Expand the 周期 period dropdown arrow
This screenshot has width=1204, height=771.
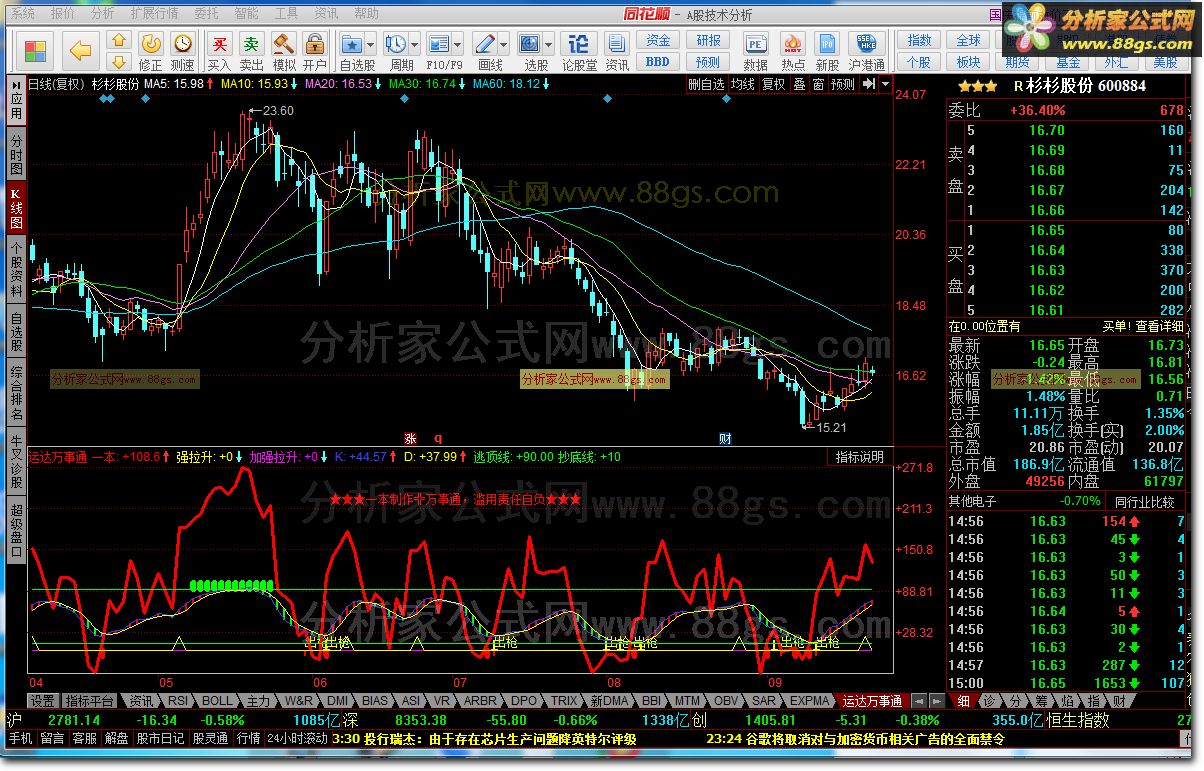point(414,44)
